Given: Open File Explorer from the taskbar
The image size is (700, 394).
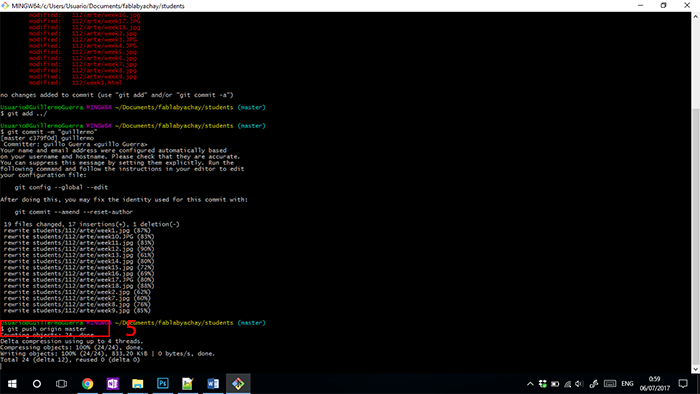Looking at the screenshot, I should click(138, 384).
